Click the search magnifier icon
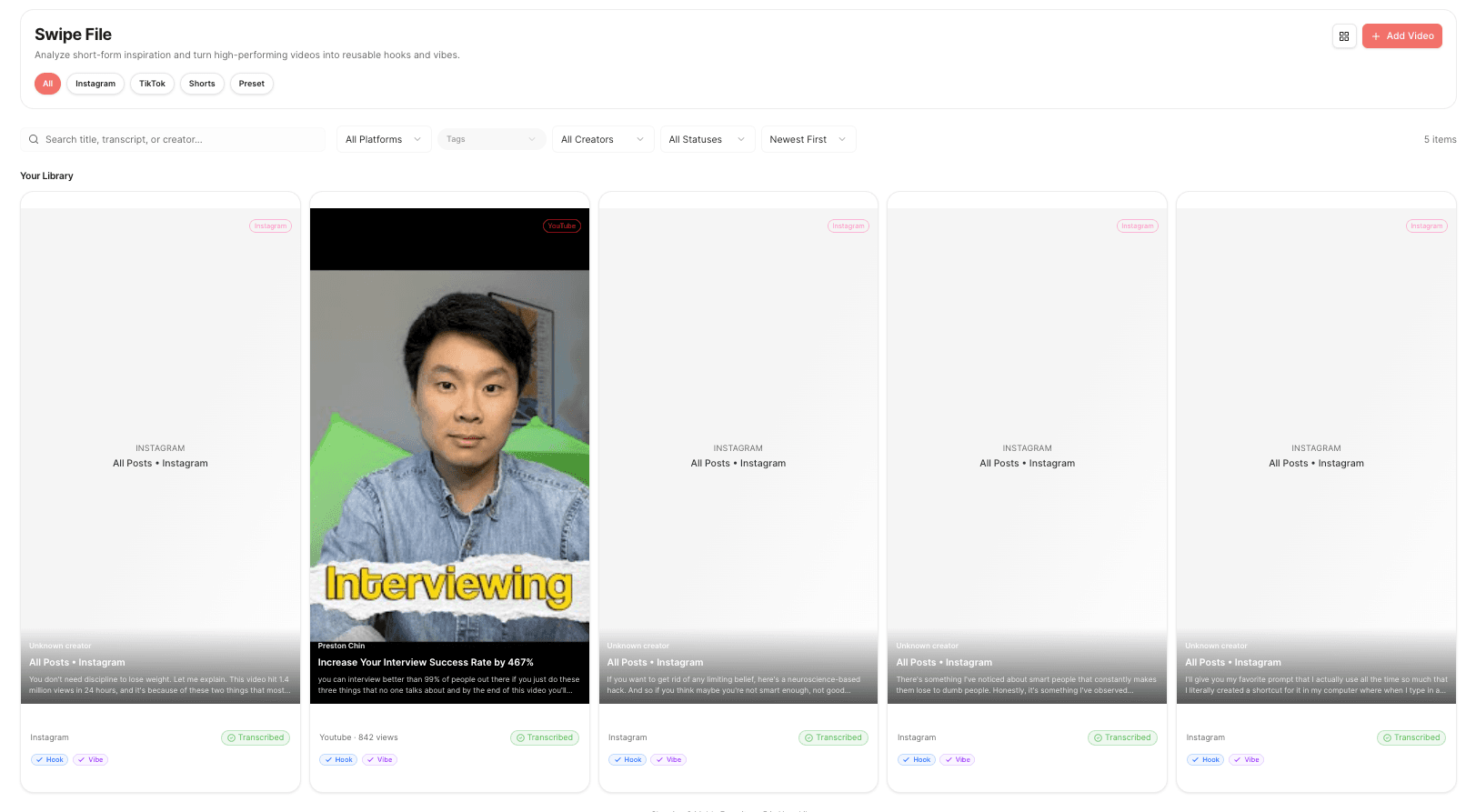This screenshot has width=1476, height=812. tap(34, 139)
